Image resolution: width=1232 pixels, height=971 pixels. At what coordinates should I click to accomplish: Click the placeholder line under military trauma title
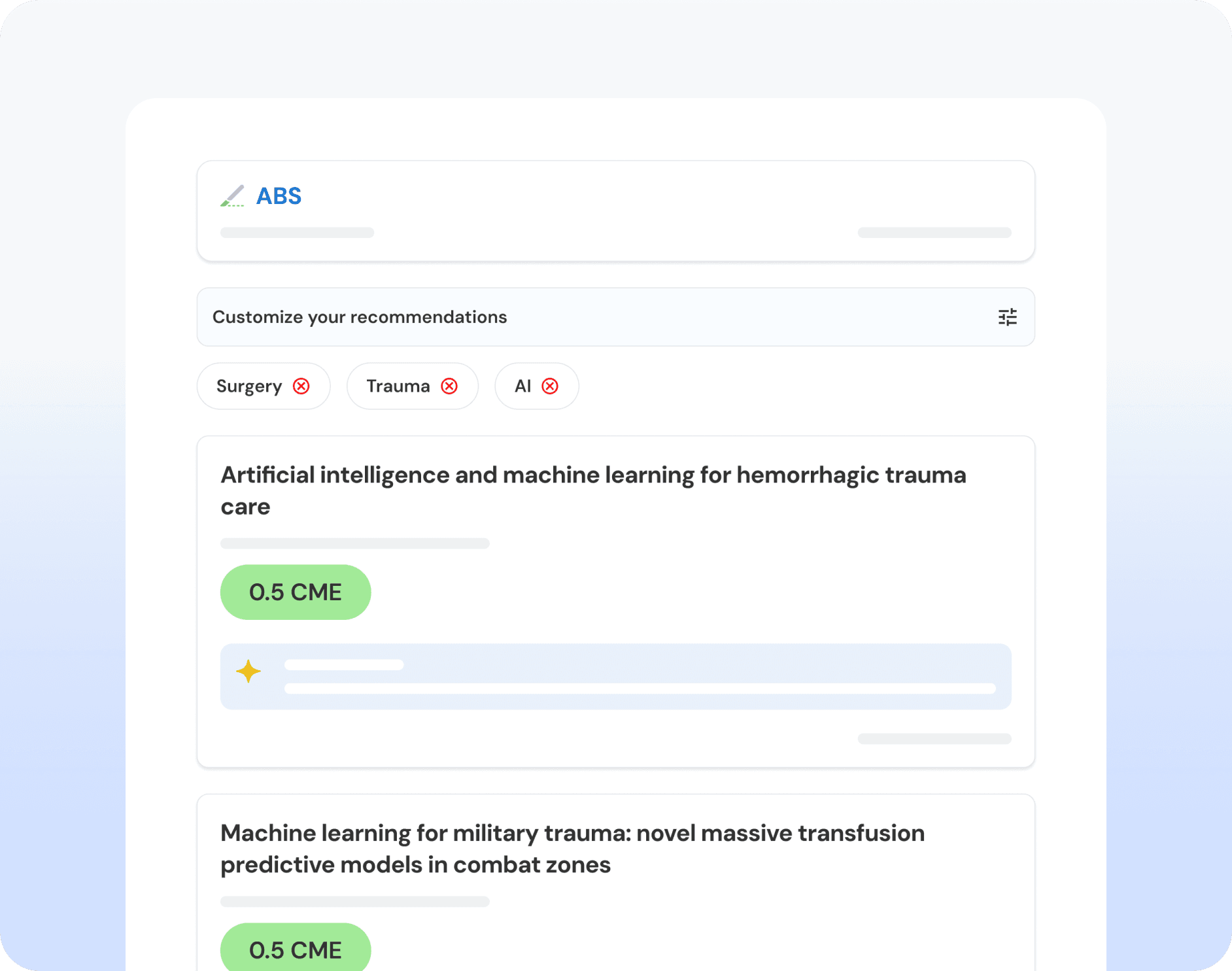coord(354,902)
